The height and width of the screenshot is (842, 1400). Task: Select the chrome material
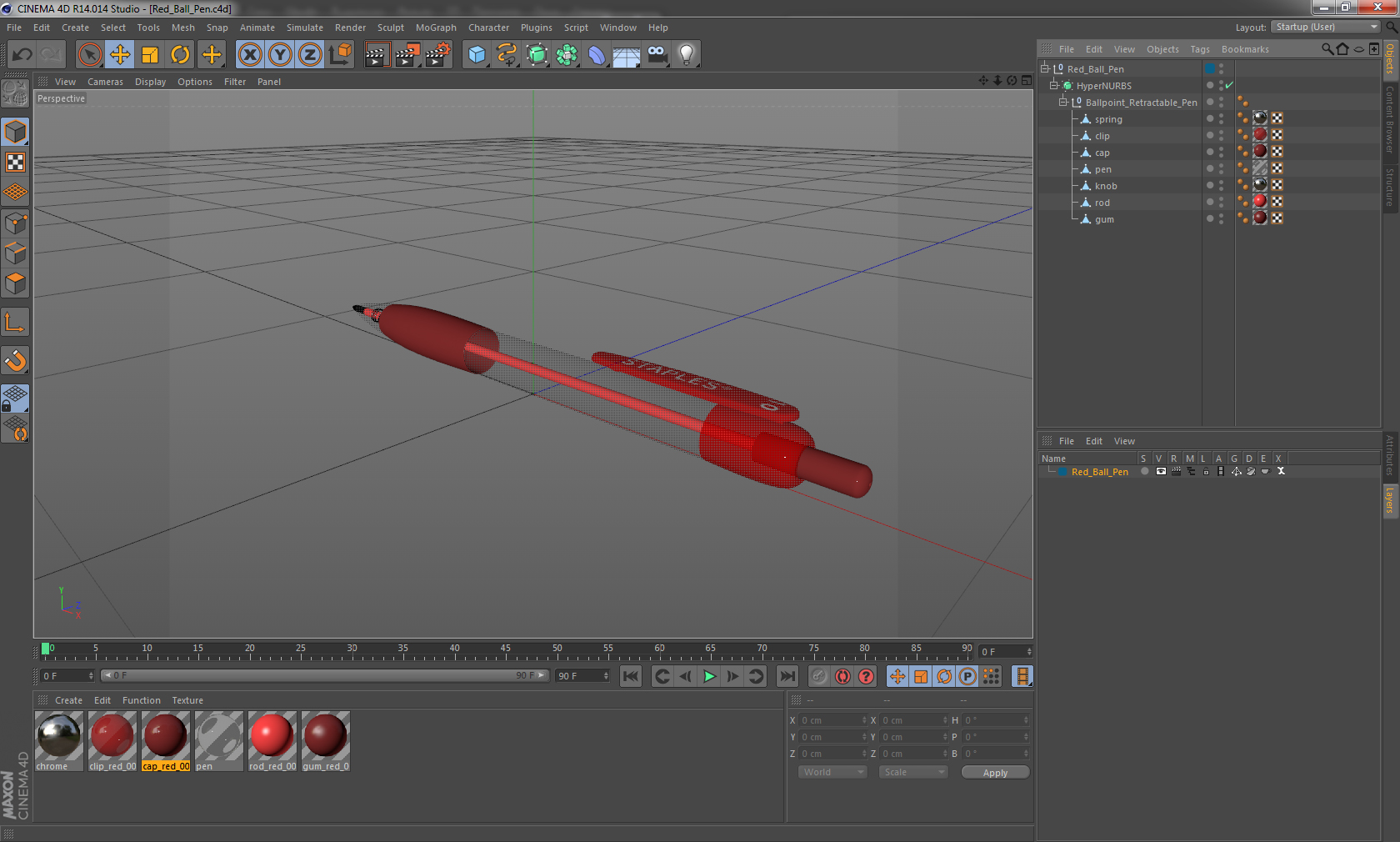59,741
